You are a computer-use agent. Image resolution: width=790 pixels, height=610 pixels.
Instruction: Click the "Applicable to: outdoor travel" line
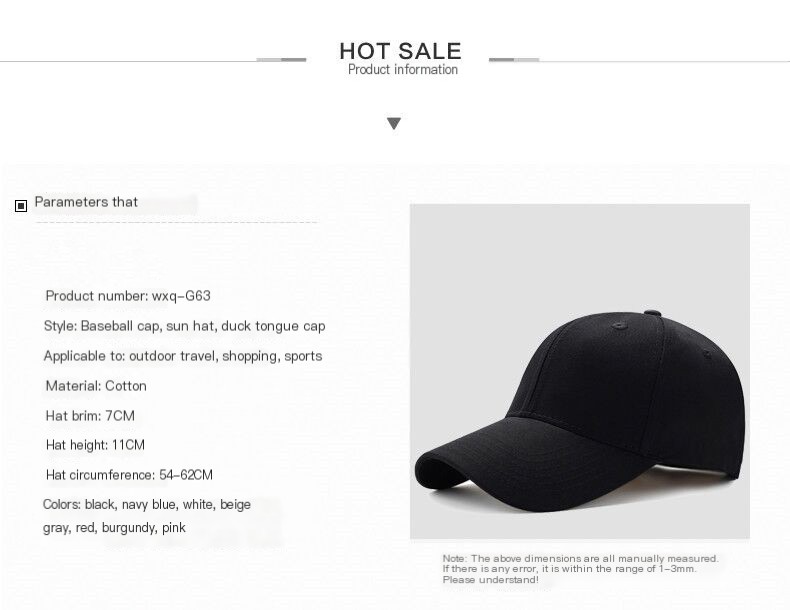[183, 356]
